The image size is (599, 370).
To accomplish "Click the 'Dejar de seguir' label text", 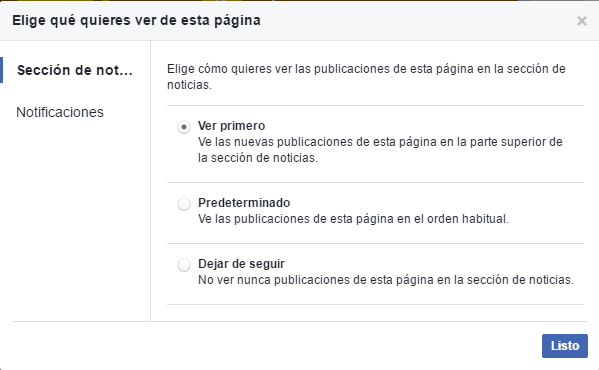I will pyautogui.click(x=241, y=264).
